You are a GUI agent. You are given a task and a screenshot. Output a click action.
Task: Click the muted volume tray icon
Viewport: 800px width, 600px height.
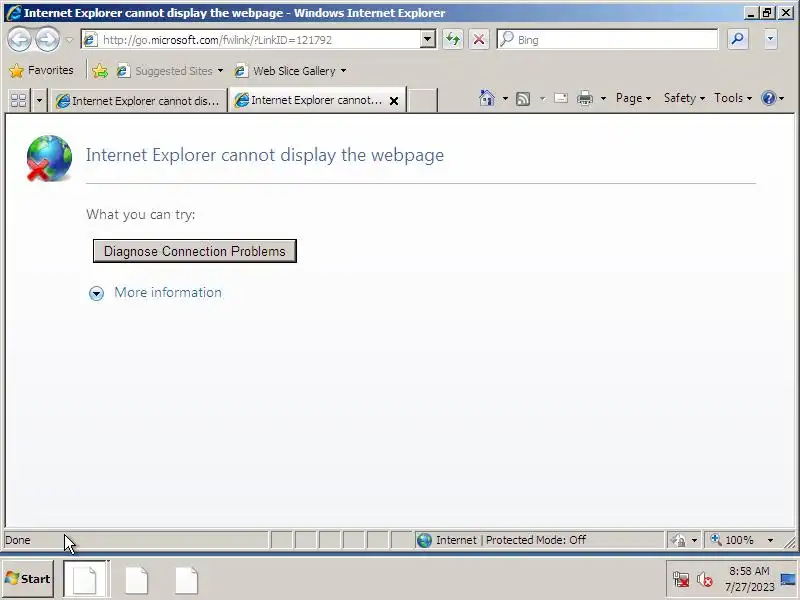[705, 580]
